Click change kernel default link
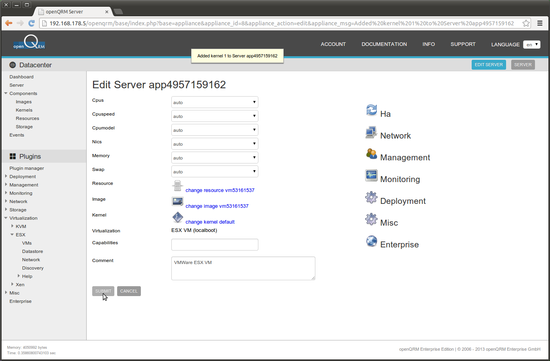Screen dimensions: 550x361 (x=210, y=222)
